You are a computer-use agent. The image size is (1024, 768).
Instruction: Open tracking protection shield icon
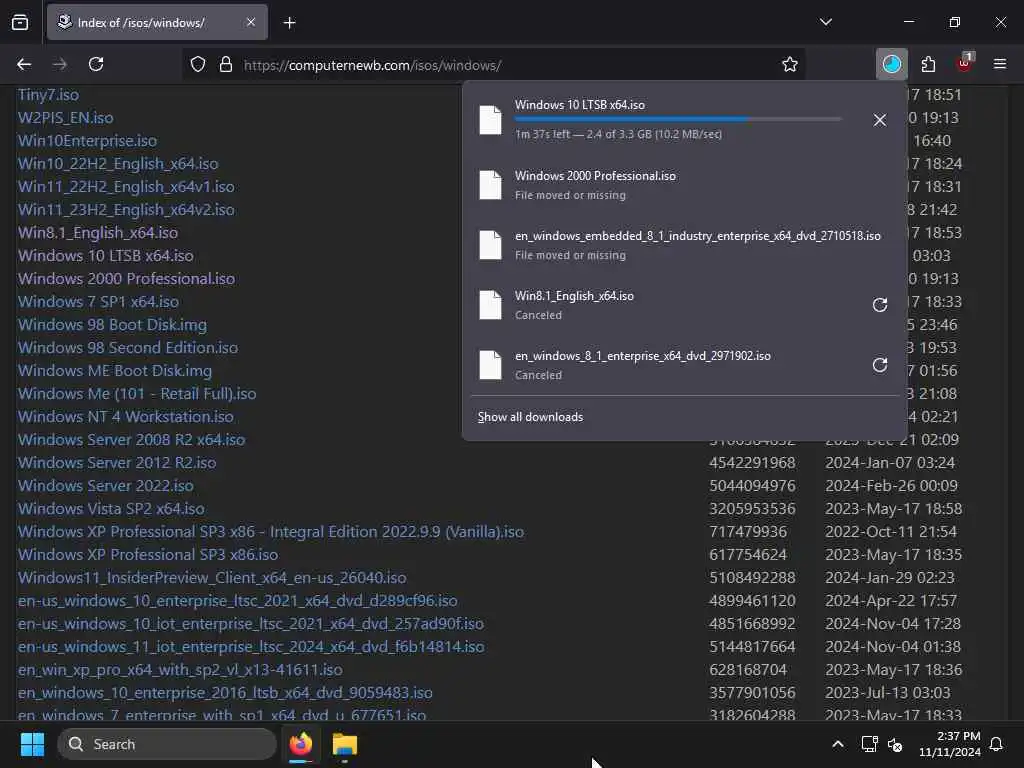tap(198, 65)
